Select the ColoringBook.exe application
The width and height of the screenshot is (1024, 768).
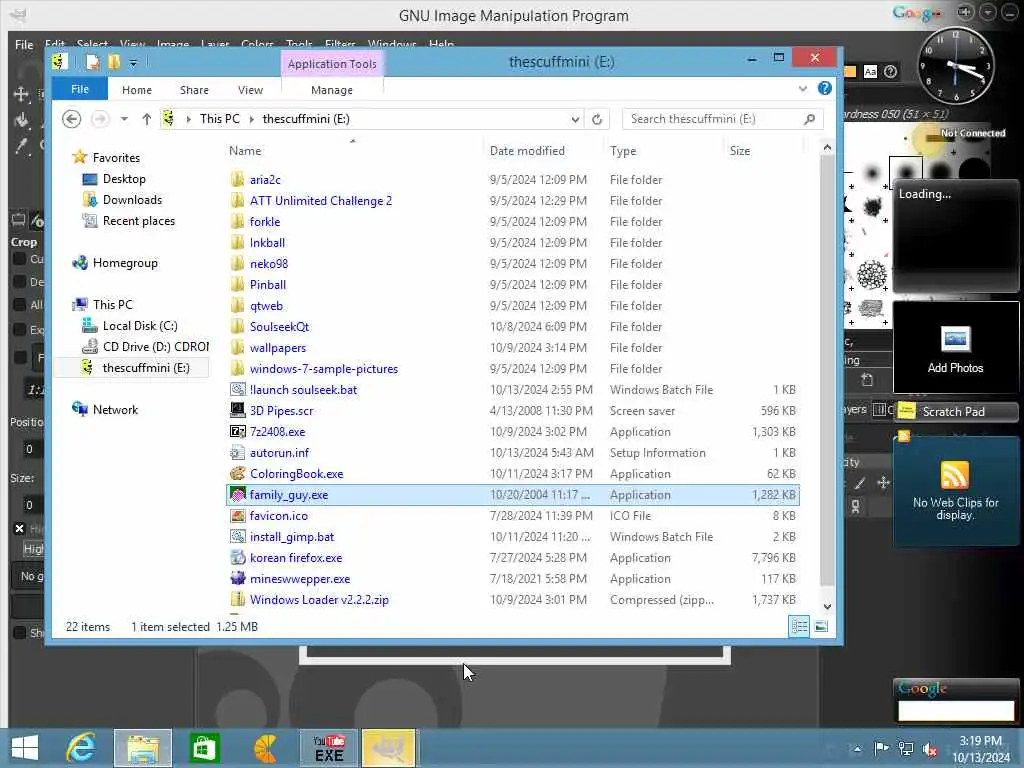point(296,473)
